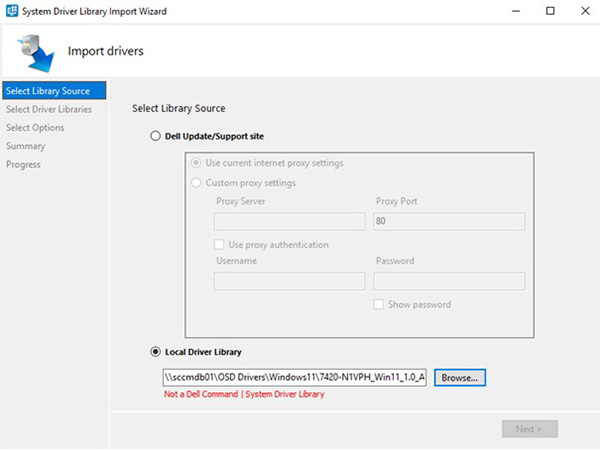Viewport: 600px width, 450px height.
Task: Choose Use current internet proxy settings
Action: [x=197, y=163]
